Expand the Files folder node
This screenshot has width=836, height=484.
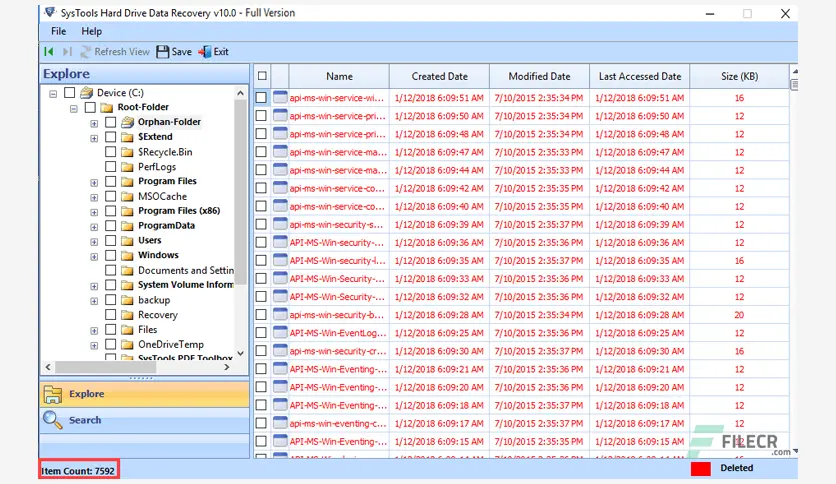[94, 331]
